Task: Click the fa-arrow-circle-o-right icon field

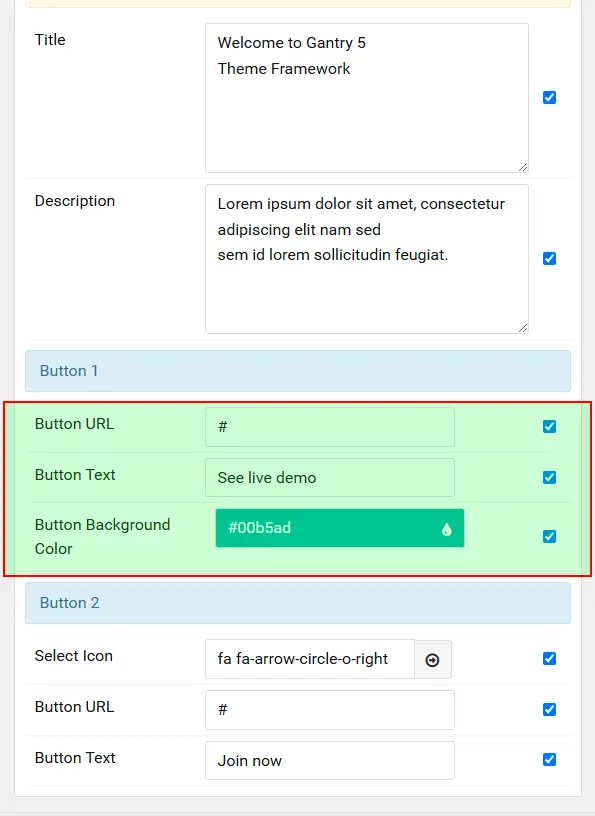Action: tap(310, 659)
